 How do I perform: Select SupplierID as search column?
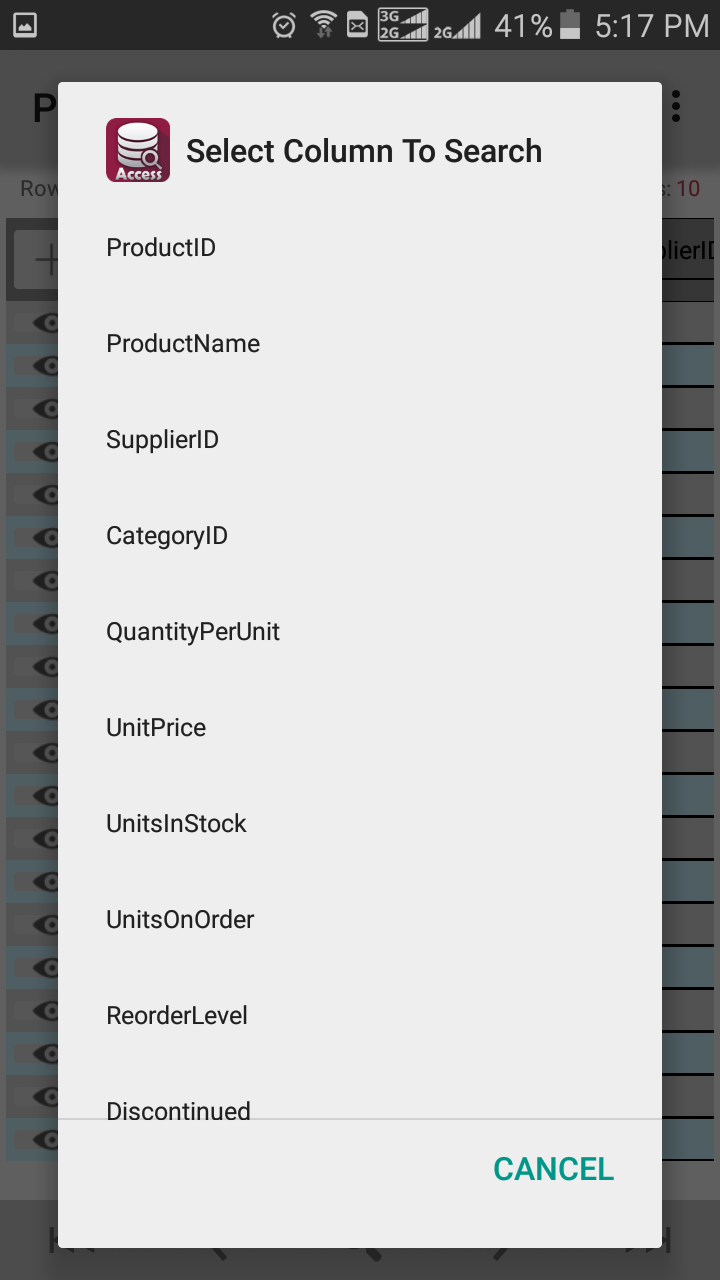[162, 439]
